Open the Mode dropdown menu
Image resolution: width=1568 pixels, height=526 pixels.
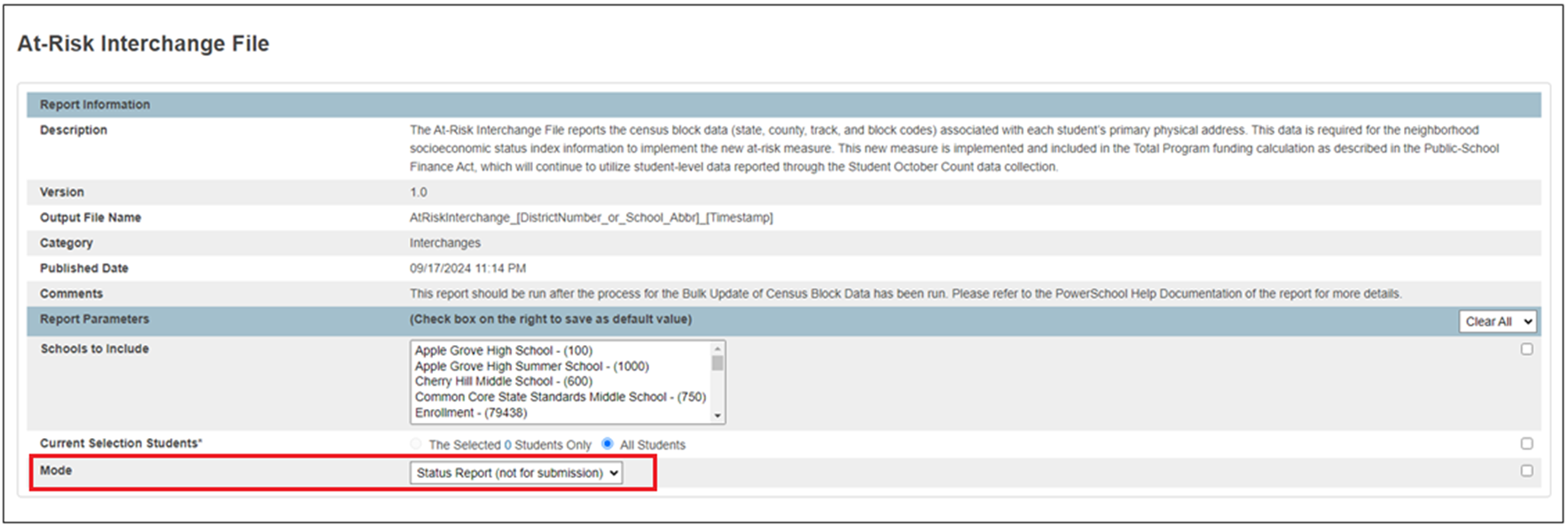click(515, 473)
